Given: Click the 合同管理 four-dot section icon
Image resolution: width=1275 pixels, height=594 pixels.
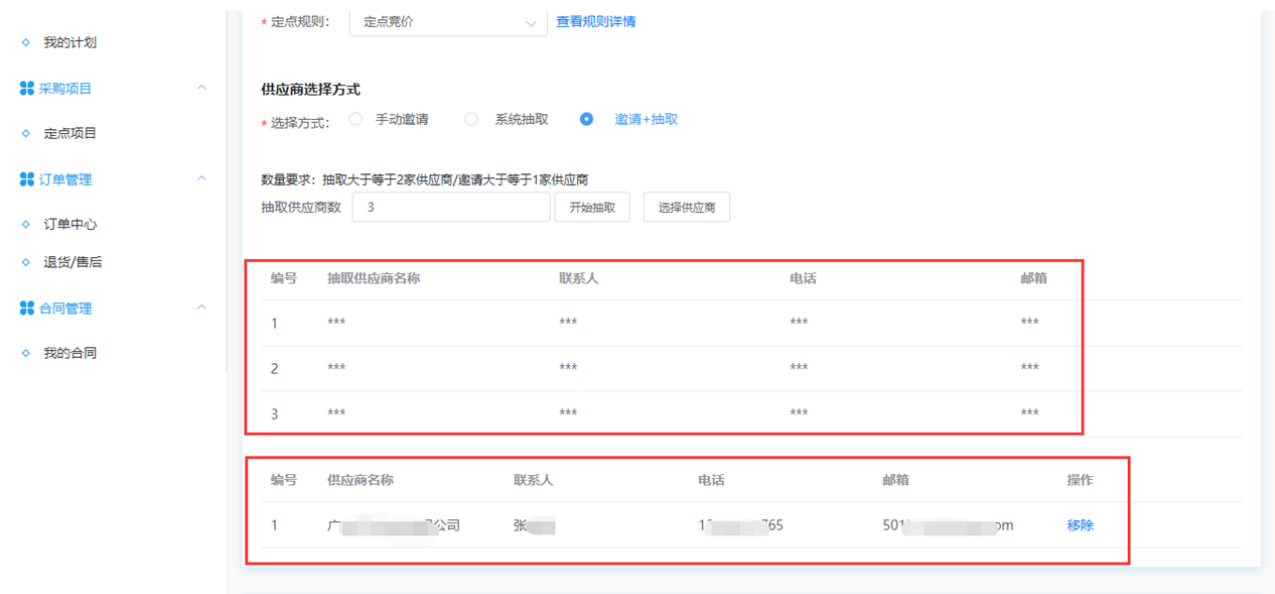Looking at the screenshot, I should pos(27,308).
